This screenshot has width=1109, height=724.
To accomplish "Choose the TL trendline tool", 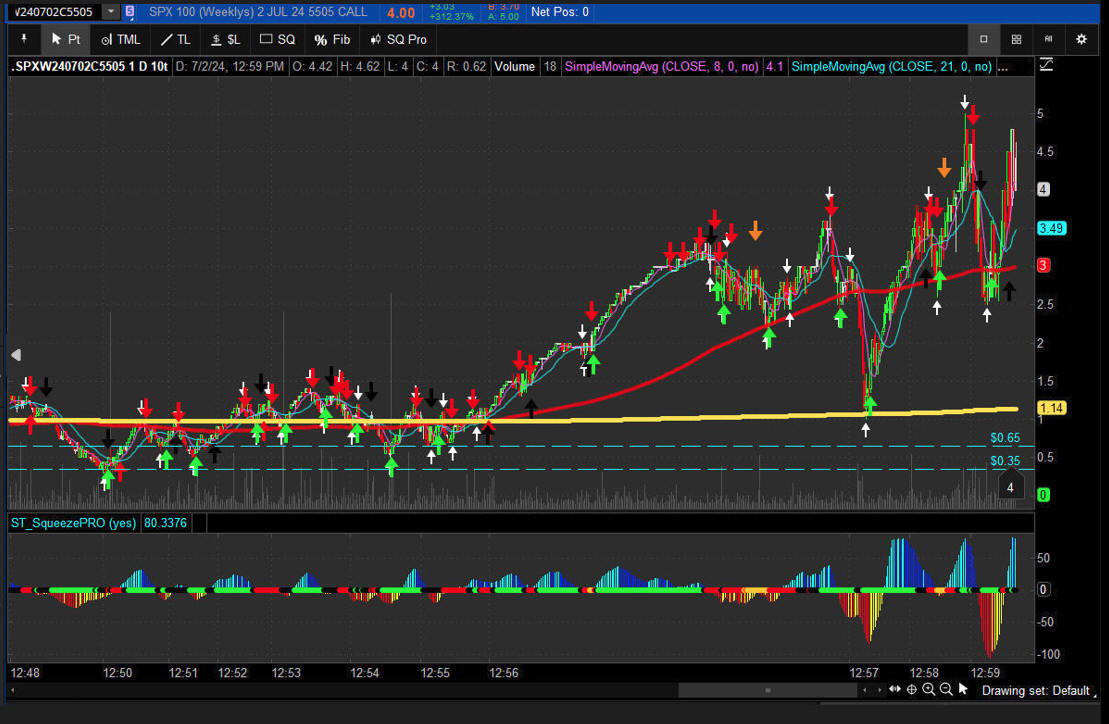I will 175,39.
